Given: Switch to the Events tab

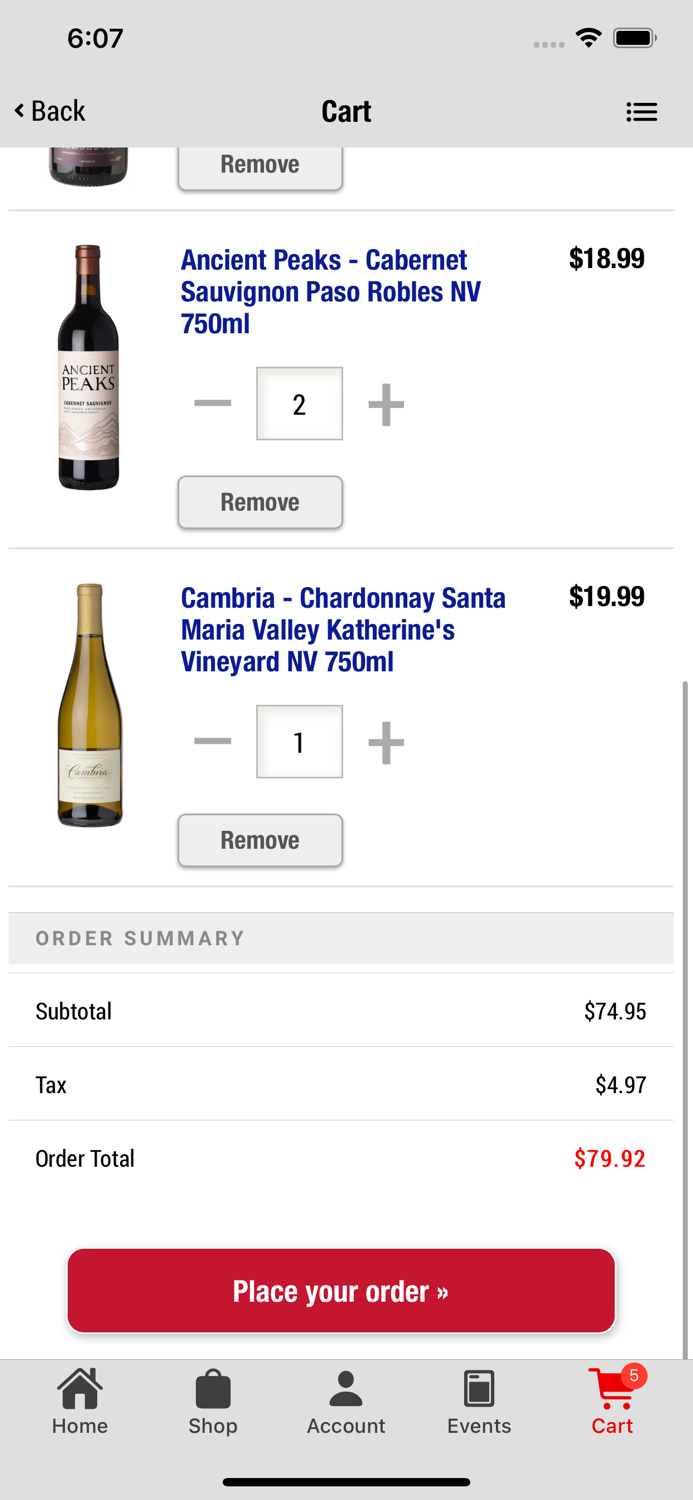Looking at the screenshot, I should click(x=479, y=1402).
